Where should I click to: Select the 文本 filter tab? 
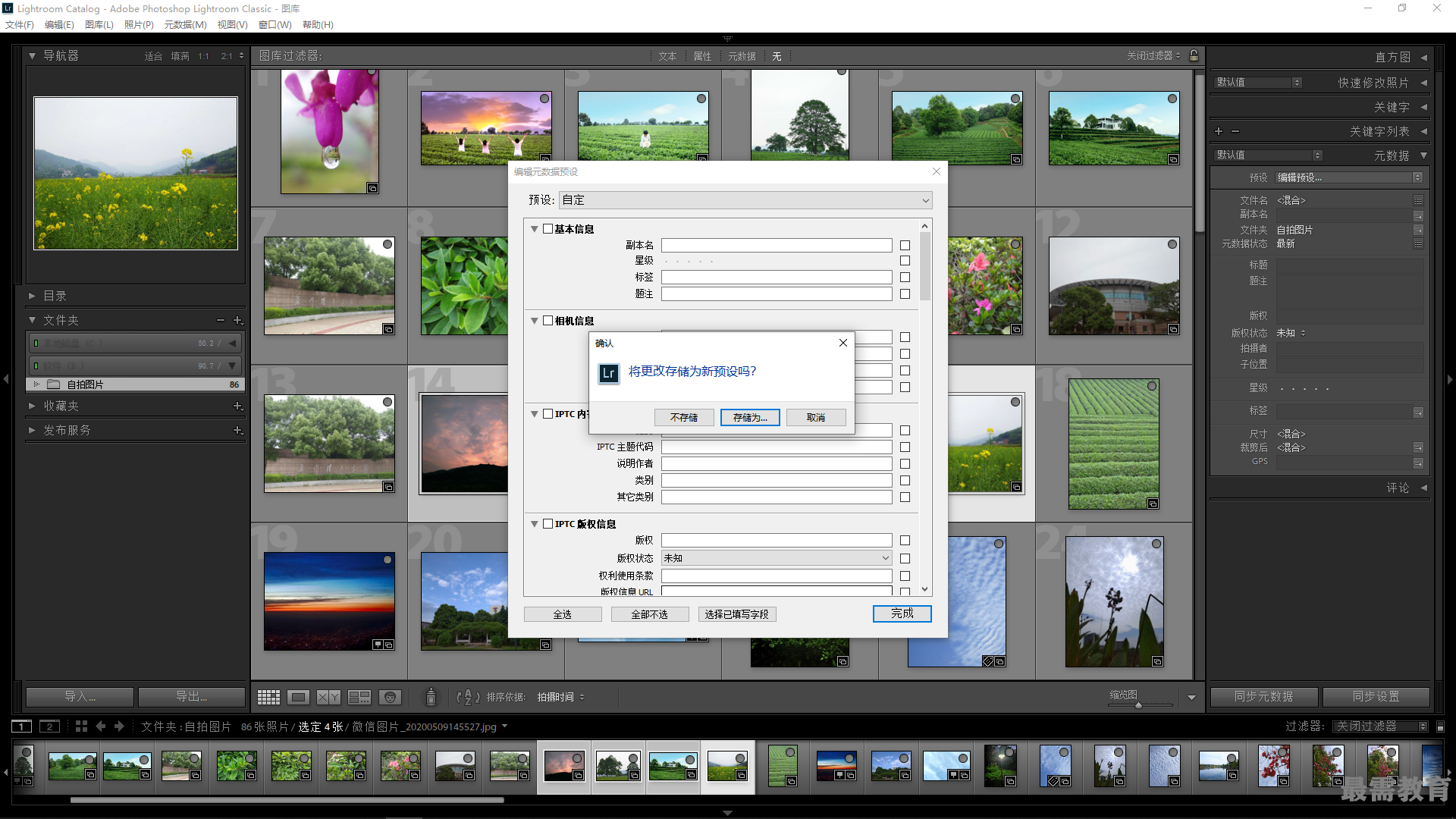point(667,56)
